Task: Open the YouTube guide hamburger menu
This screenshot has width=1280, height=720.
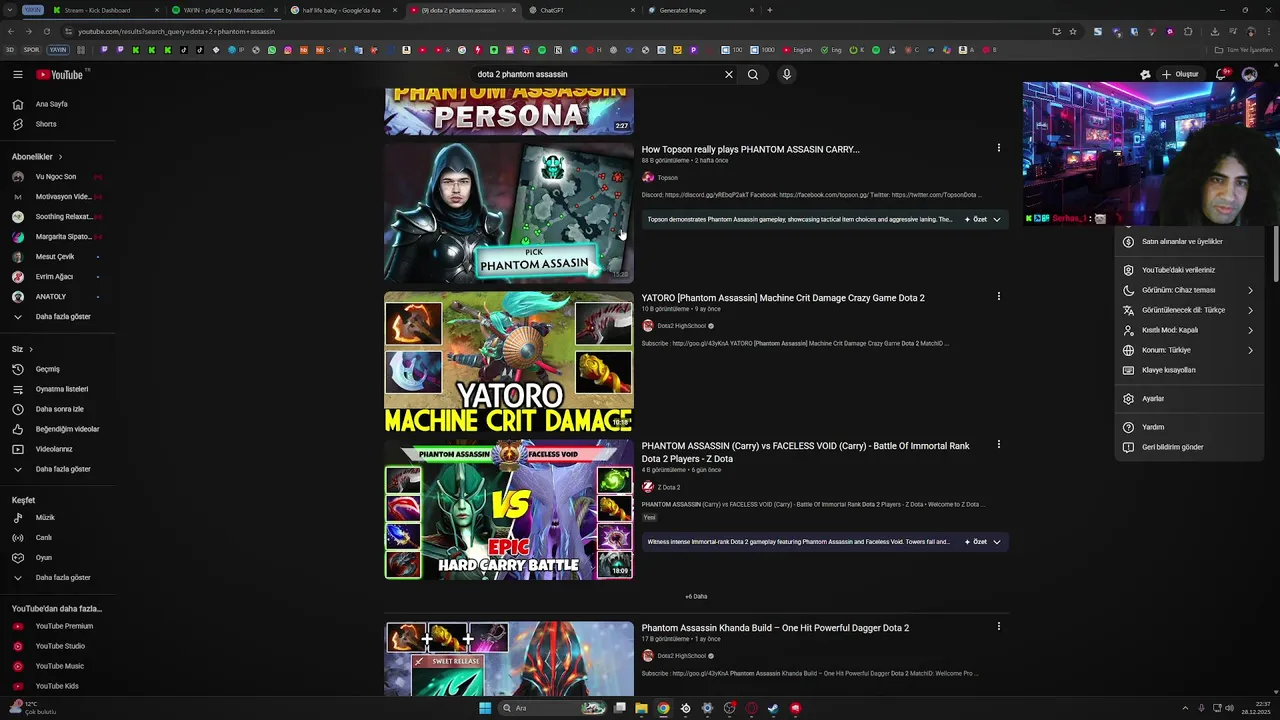Action: (x=17, y=74)
